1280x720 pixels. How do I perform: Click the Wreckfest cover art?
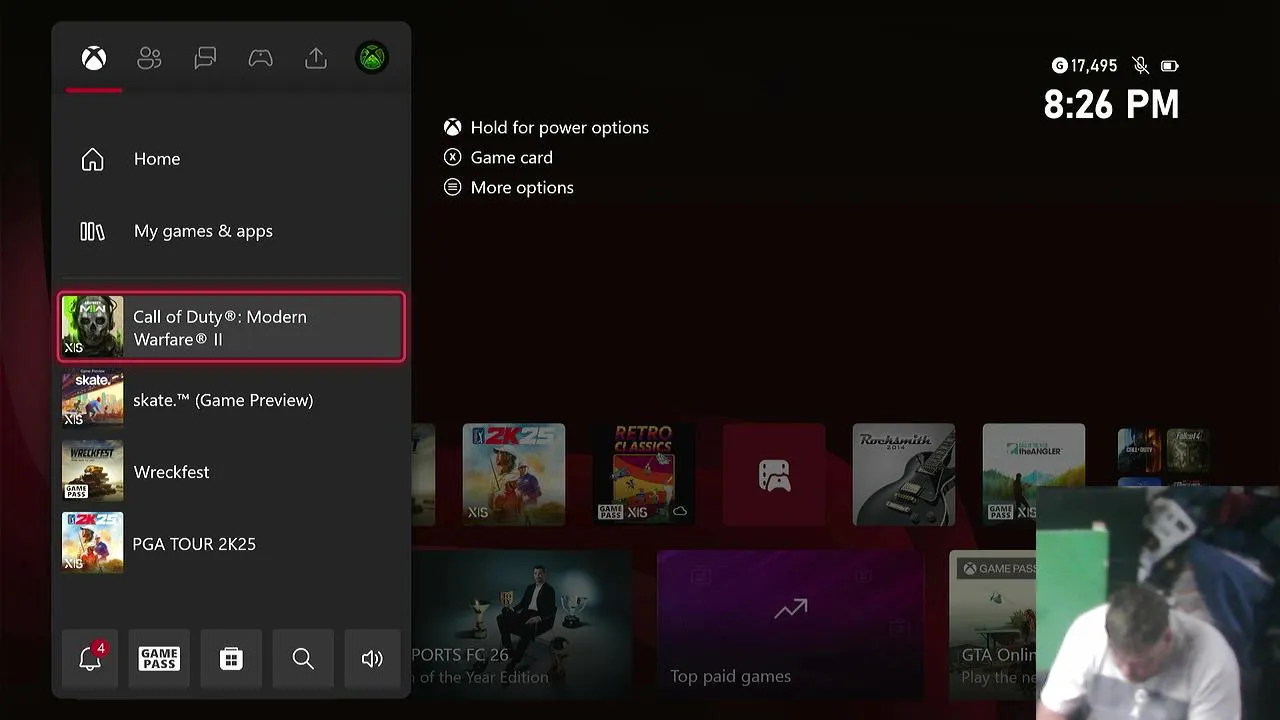click(x=93, y=471)
